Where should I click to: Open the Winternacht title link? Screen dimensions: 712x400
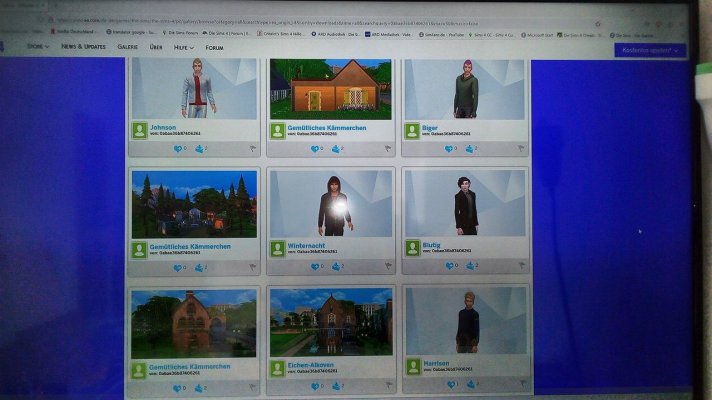click(306, 246)
